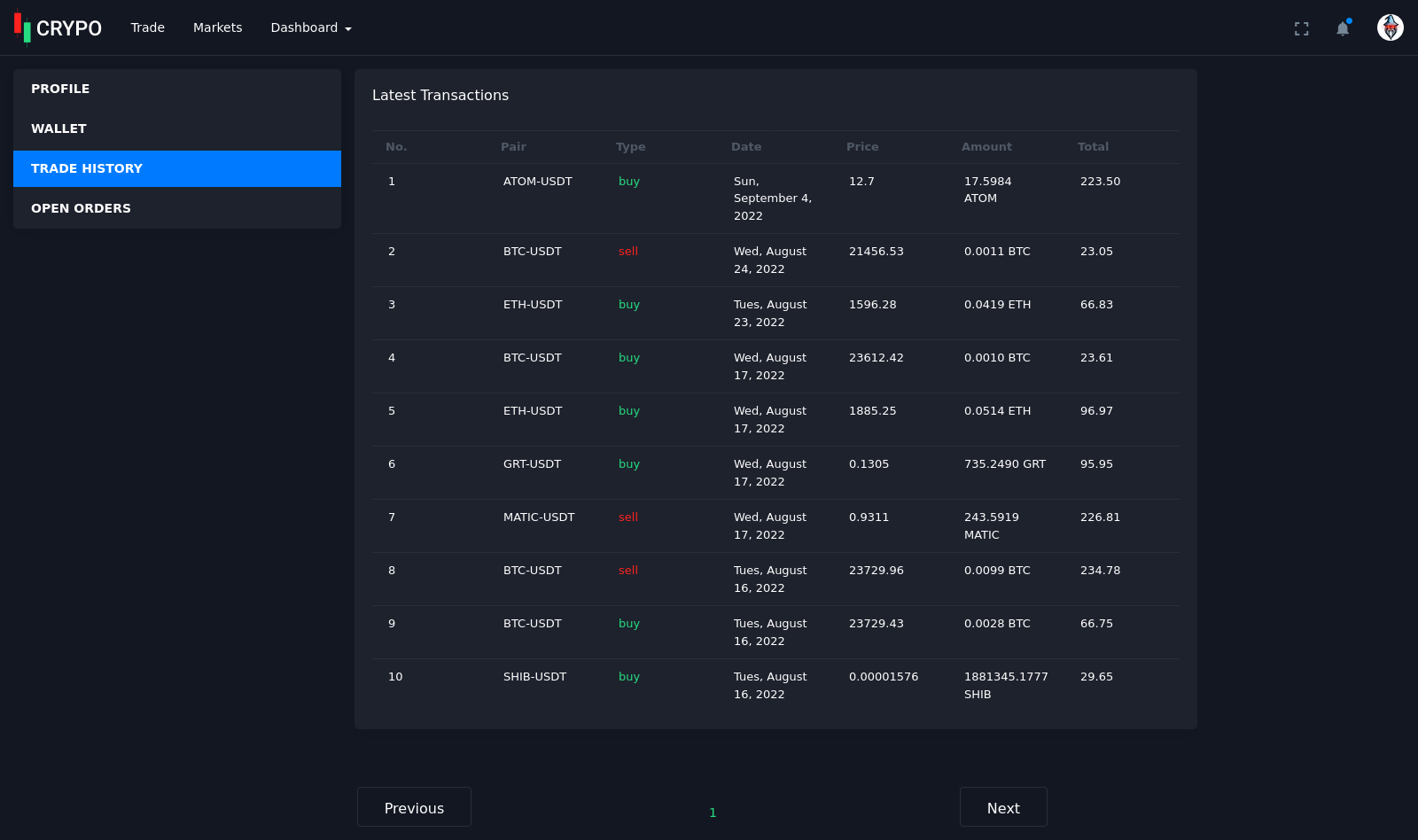Screen dimensions: 1418x840
Task: Click the Price column header
Action: pos(862,147)
